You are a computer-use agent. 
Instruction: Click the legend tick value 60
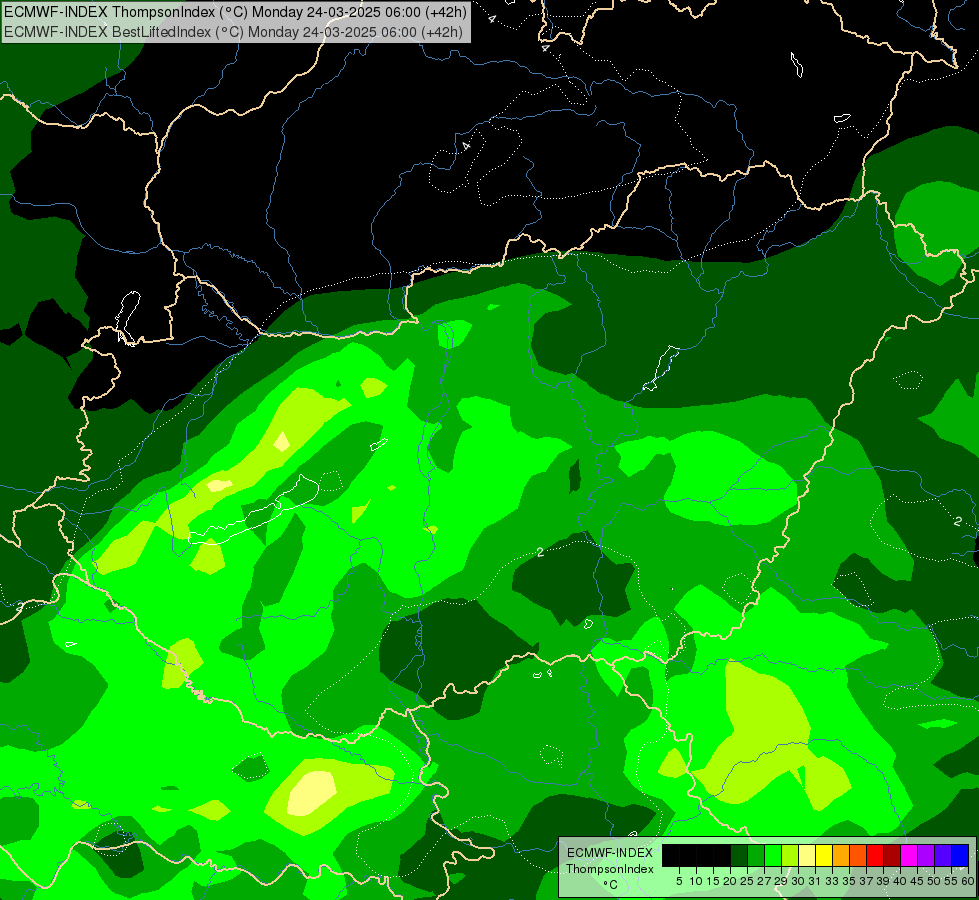point(968,881)
